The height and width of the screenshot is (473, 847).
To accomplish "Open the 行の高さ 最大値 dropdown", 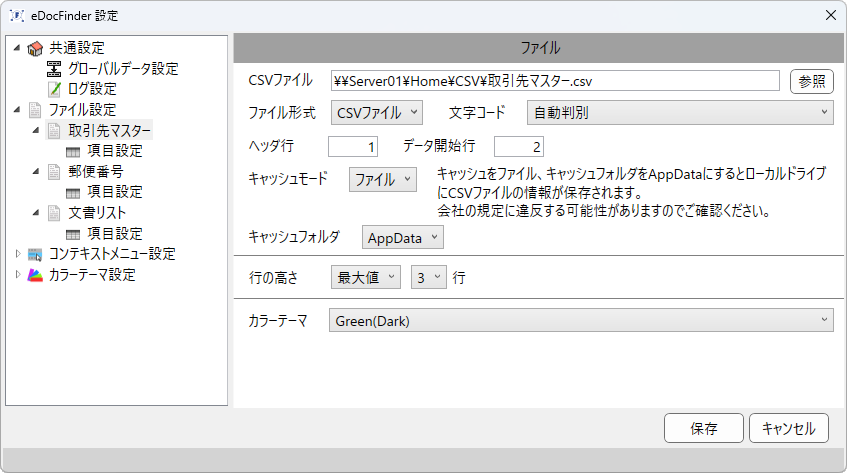I will (x=366, y=278).
